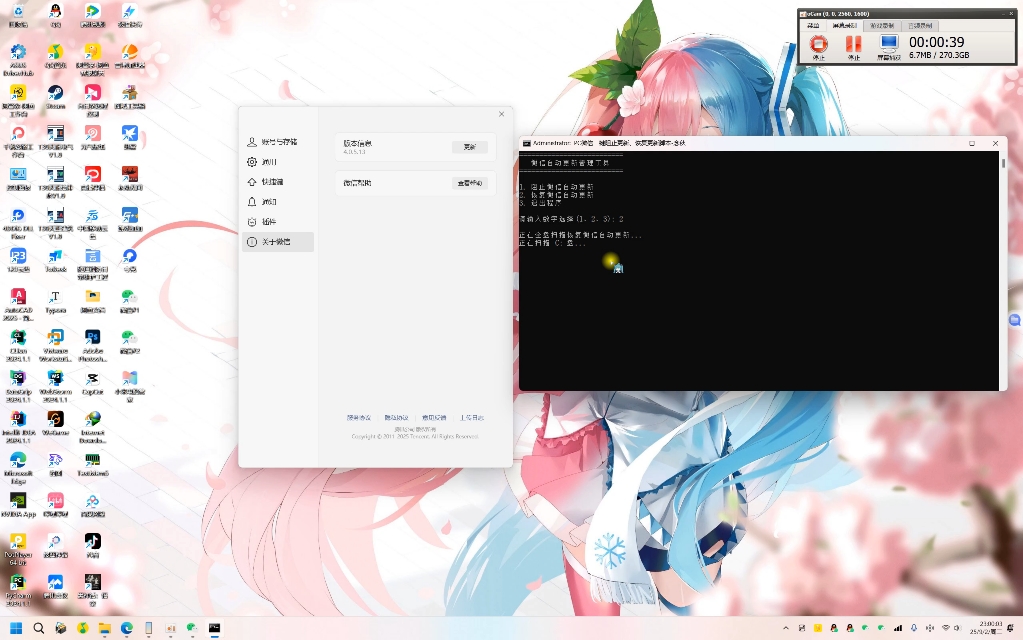This screenshot has height=640, width=1023.
Task: Select 通用 in WeChat settings sidebar
Action: click(277, 162)
